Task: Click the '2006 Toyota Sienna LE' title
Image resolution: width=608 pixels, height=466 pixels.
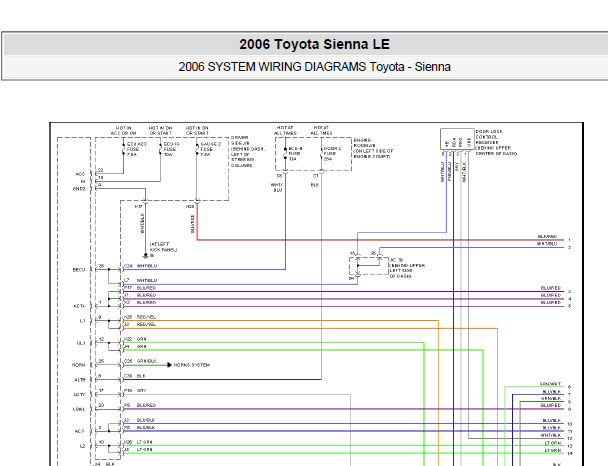Action: pyautogui.click(x=314, y=44)
